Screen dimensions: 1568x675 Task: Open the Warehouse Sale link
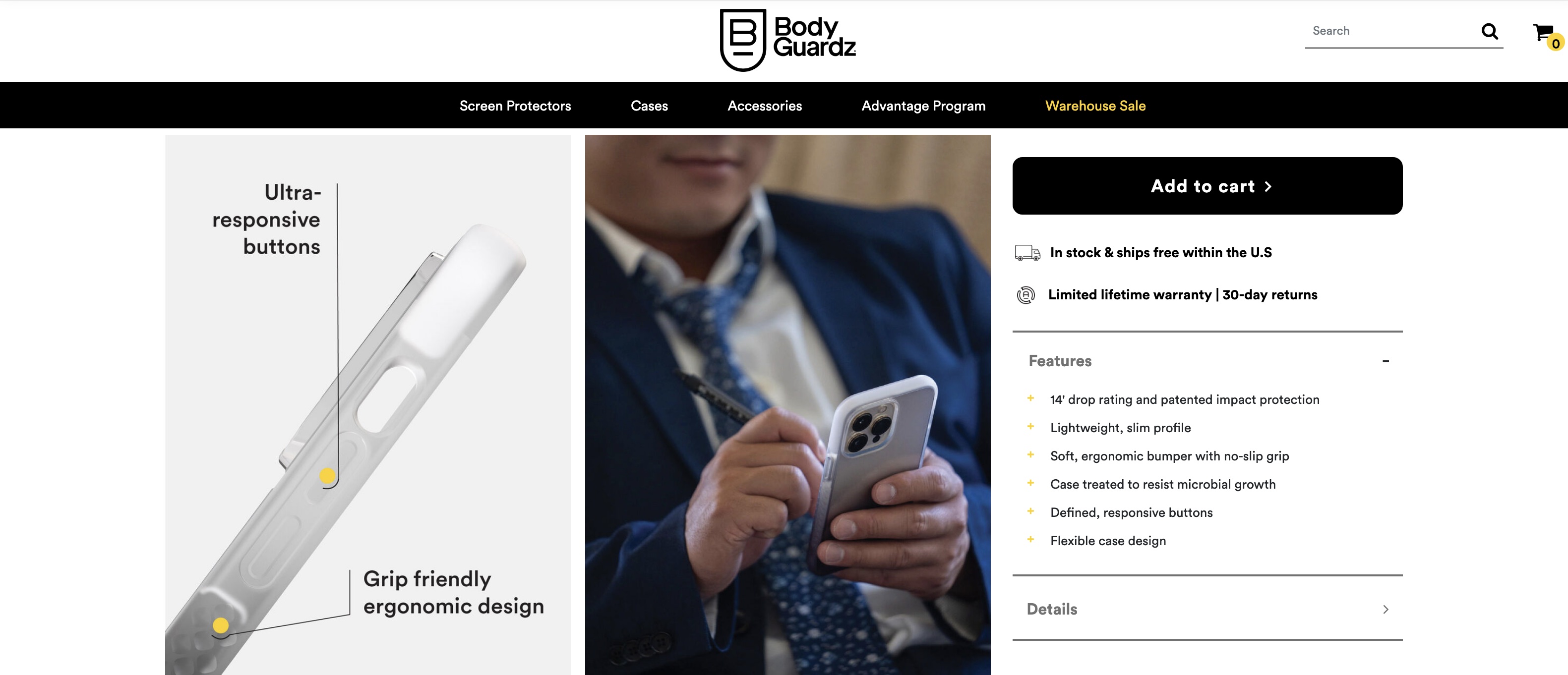(1095, 106)
